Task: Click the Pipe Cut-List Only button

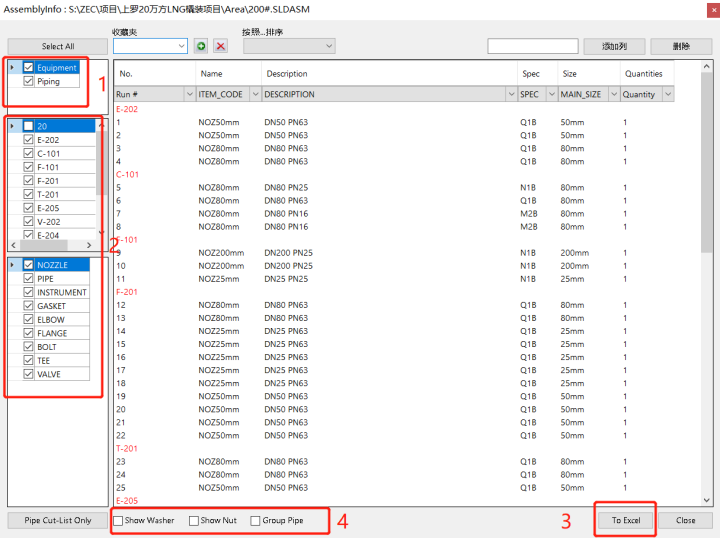Action: tap(58, 521)
